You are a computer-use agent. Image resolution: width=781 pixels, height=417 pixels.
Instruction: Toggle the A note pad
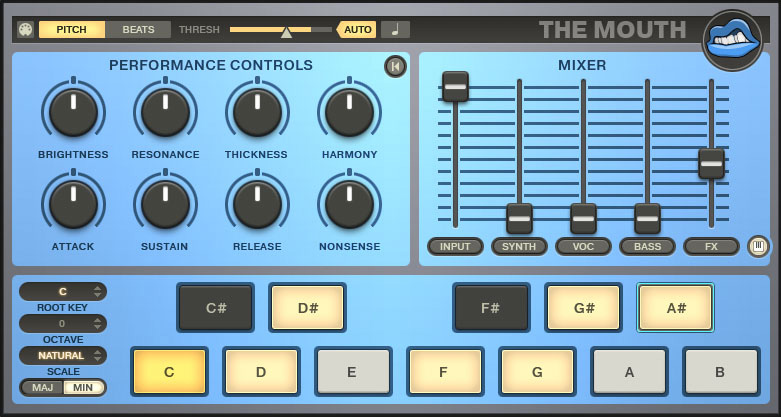[630, 372]
